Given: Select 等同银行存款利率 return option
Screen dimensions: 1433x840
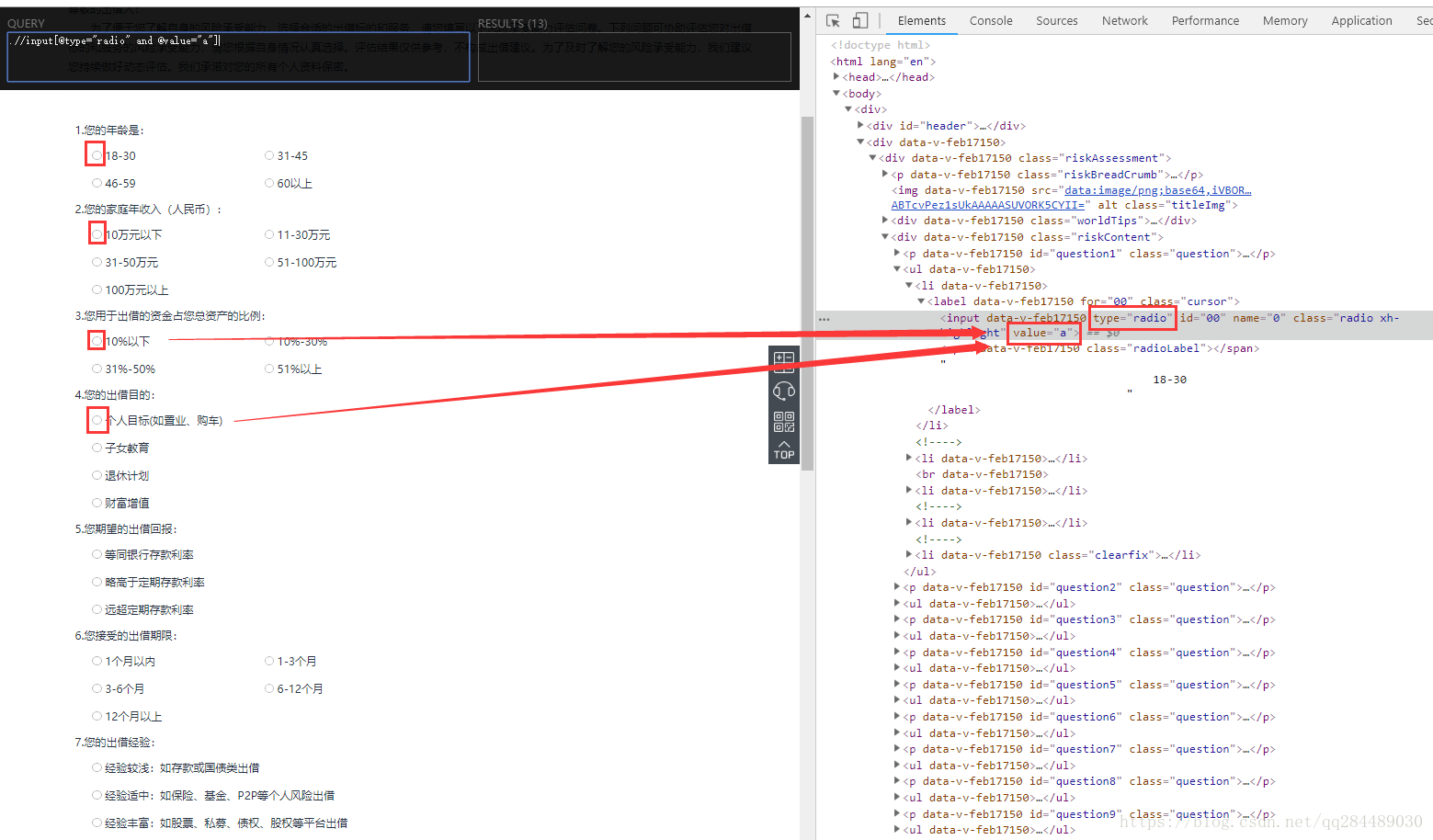Looking at the screenshot, I should pos(97,554).
